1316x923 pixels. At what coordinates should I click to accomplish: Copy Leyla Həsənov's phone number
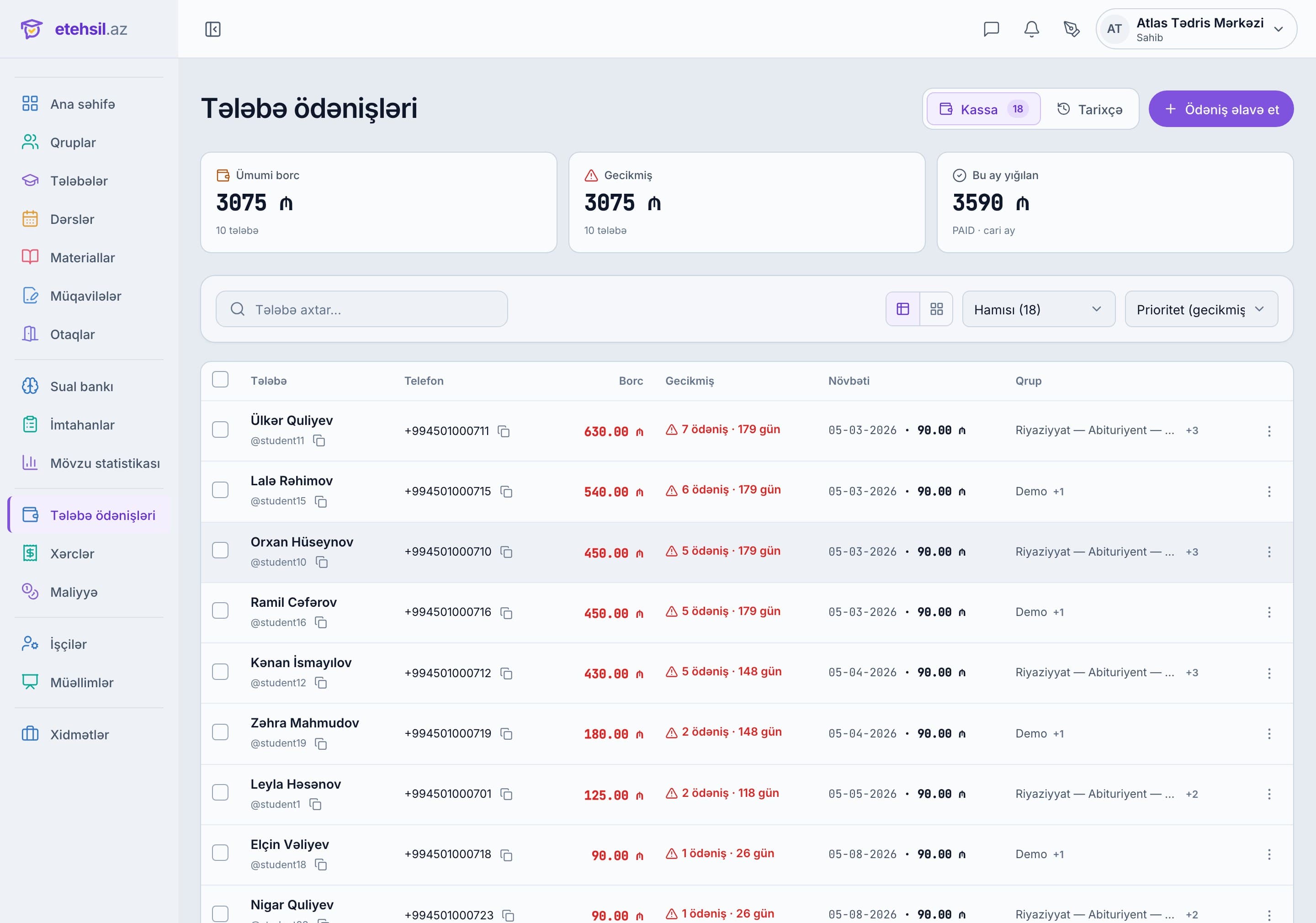pyautogui.click(x=506, y=794)
